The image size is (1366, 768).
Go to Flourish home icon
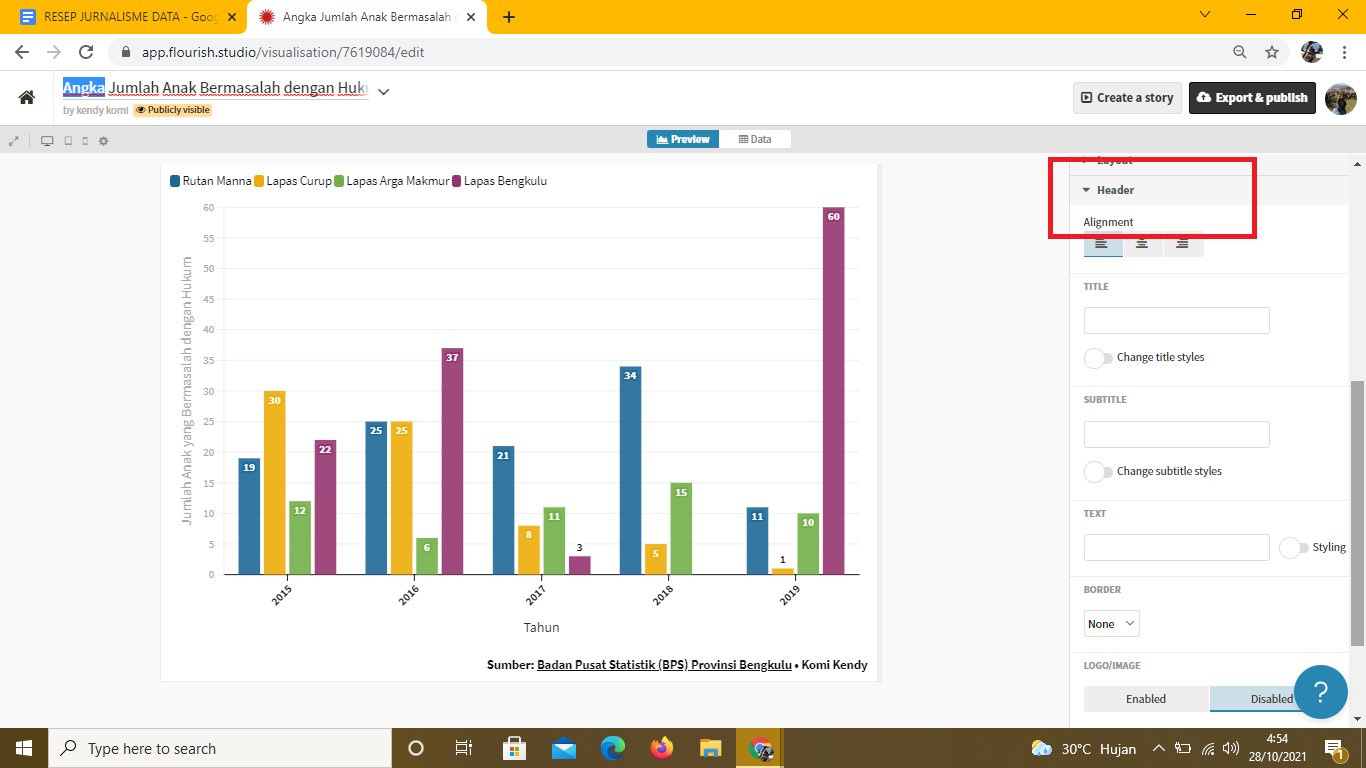27,97
